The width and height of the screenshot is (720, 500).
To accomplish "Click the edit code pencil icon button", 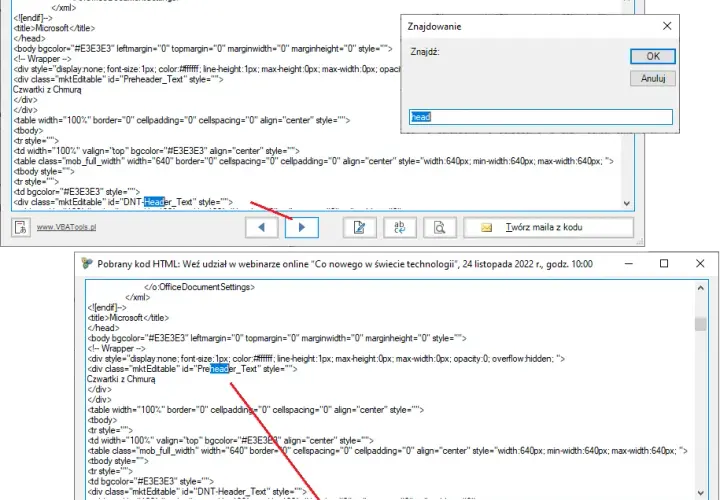I will (x=360, y=227).
